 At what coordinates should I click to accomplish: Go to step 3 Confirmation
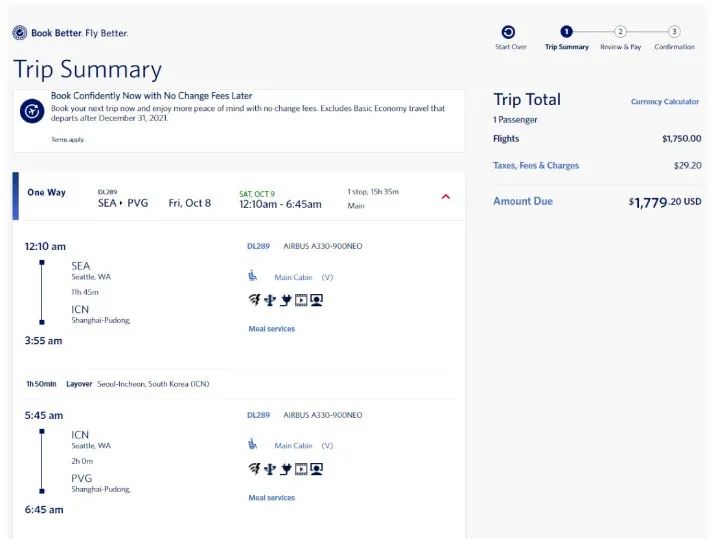[674, 32]
